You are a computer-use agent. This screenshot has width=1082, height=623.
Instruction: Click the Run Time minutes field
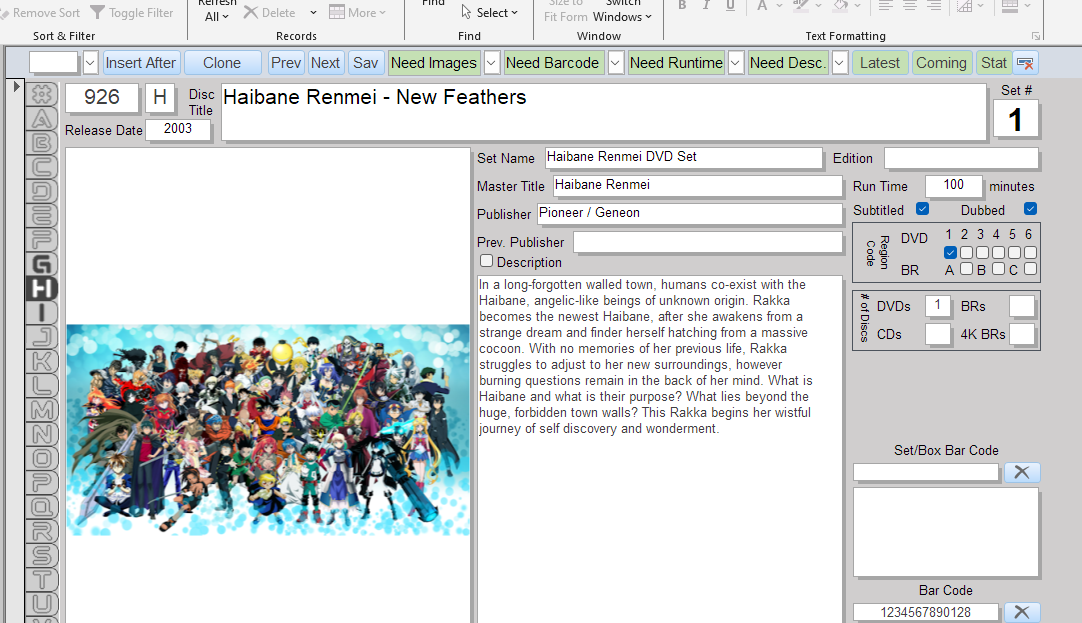click(953, 185)
